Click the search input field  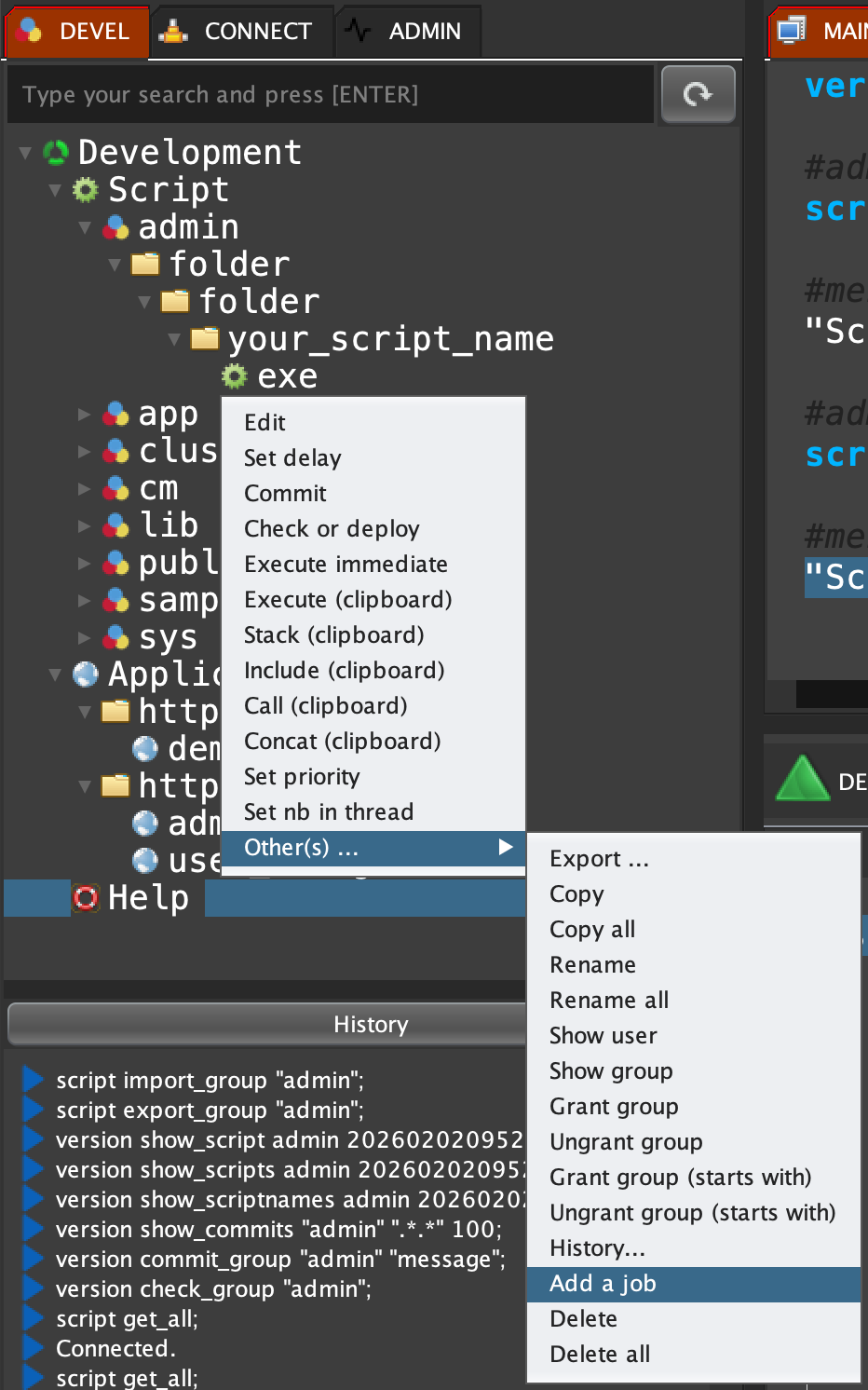[x=330, y=95]
